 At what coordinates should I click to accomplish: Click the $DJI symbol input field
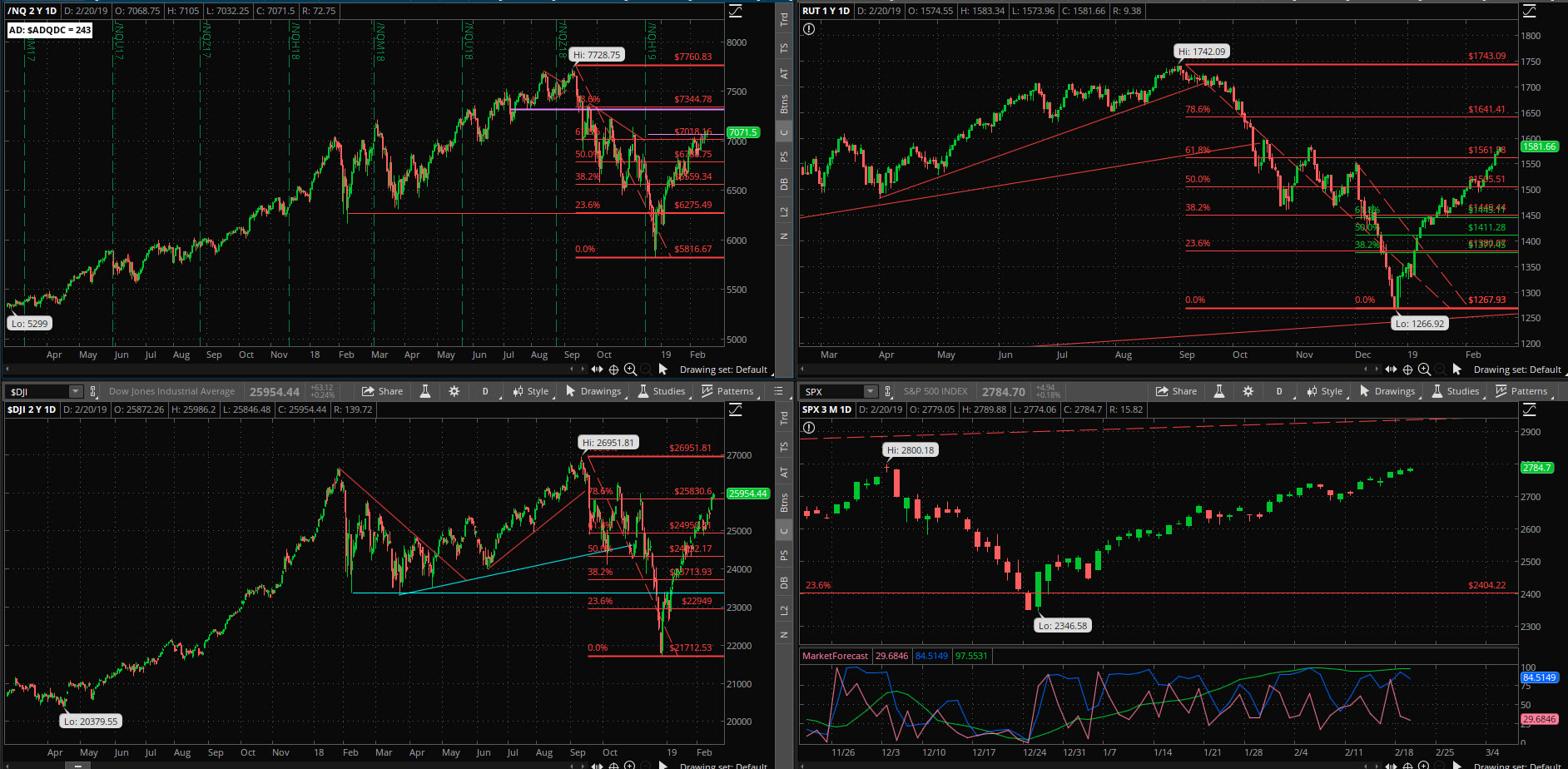[37, 391]
